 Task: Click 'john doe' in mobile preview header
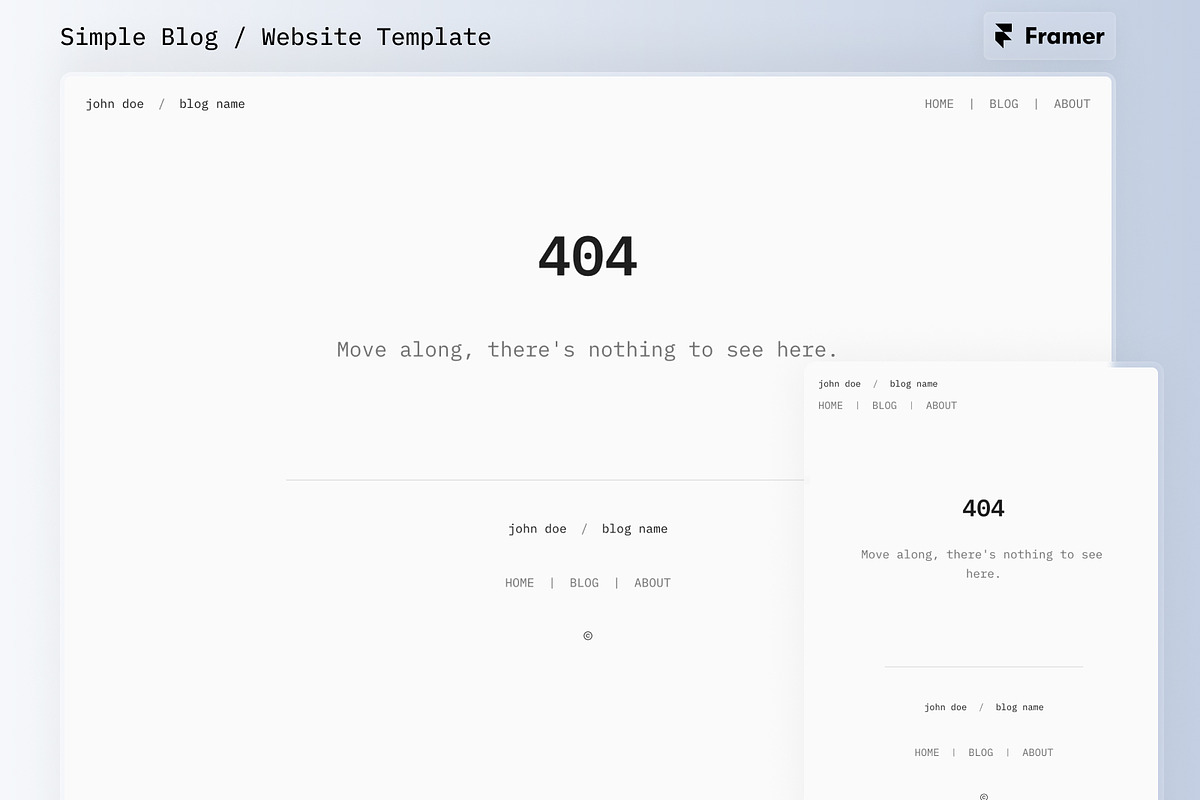pos(839,384)
